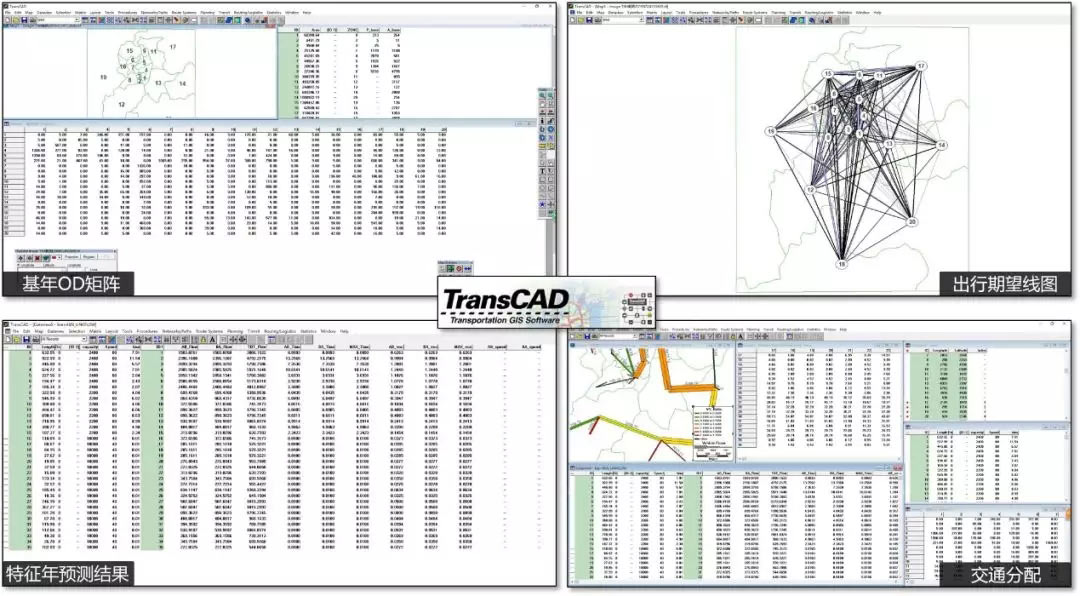Click Print icon in desire-line map window
This screenshot has width=1080, height=596.
(x=598, y=21)
